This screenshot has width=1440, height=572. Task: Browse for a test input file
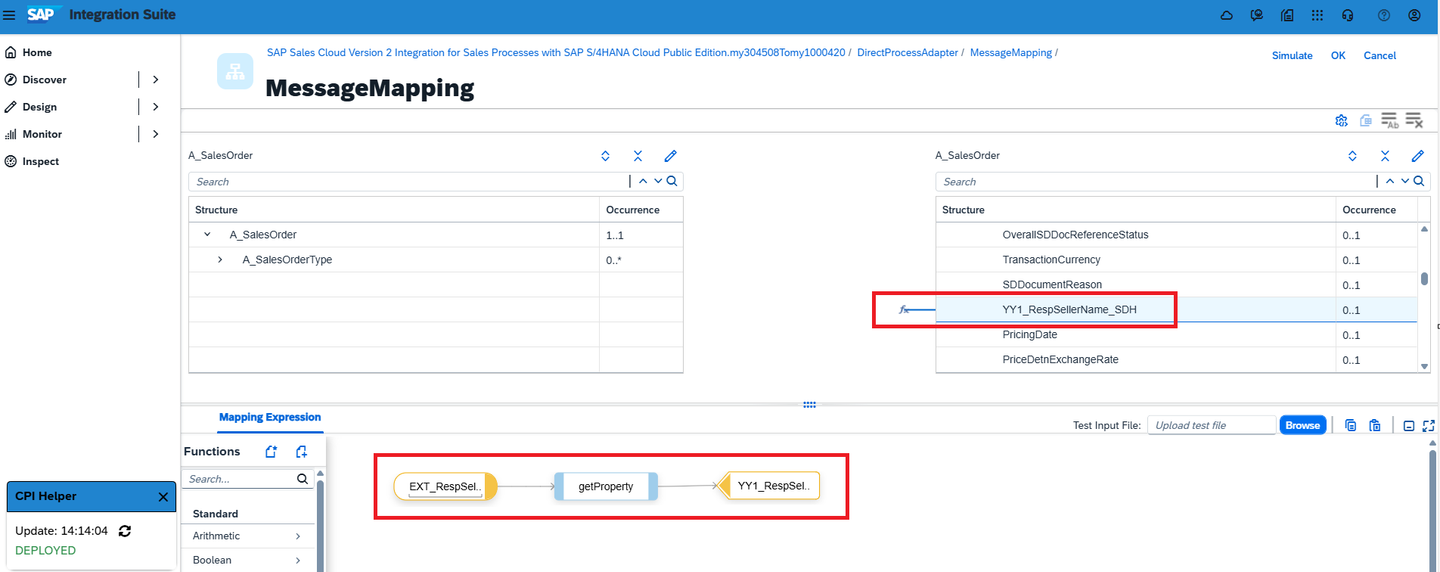1302,425
